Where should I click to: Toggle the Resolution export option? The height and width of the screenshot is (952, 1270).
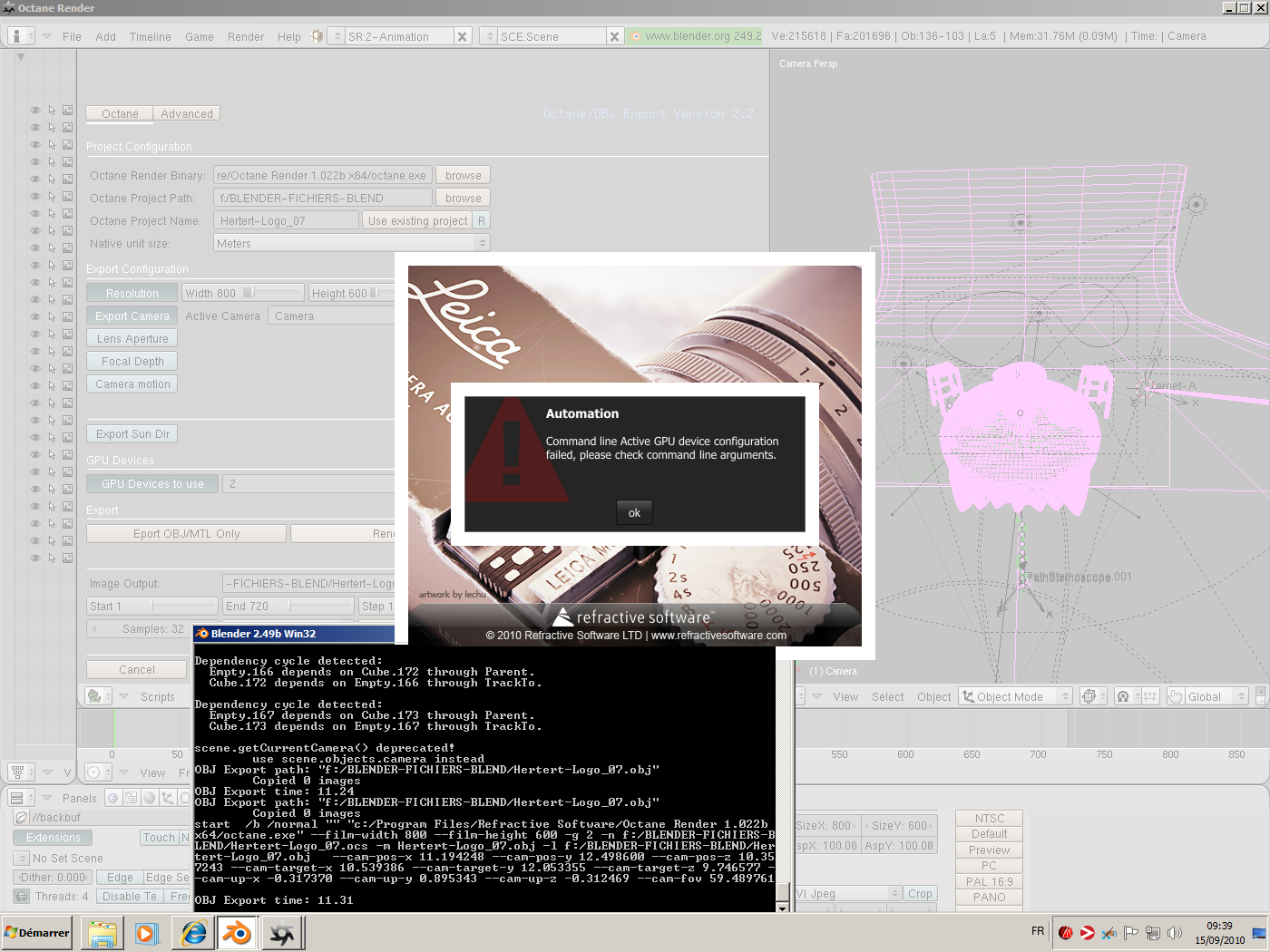point(132,293)
